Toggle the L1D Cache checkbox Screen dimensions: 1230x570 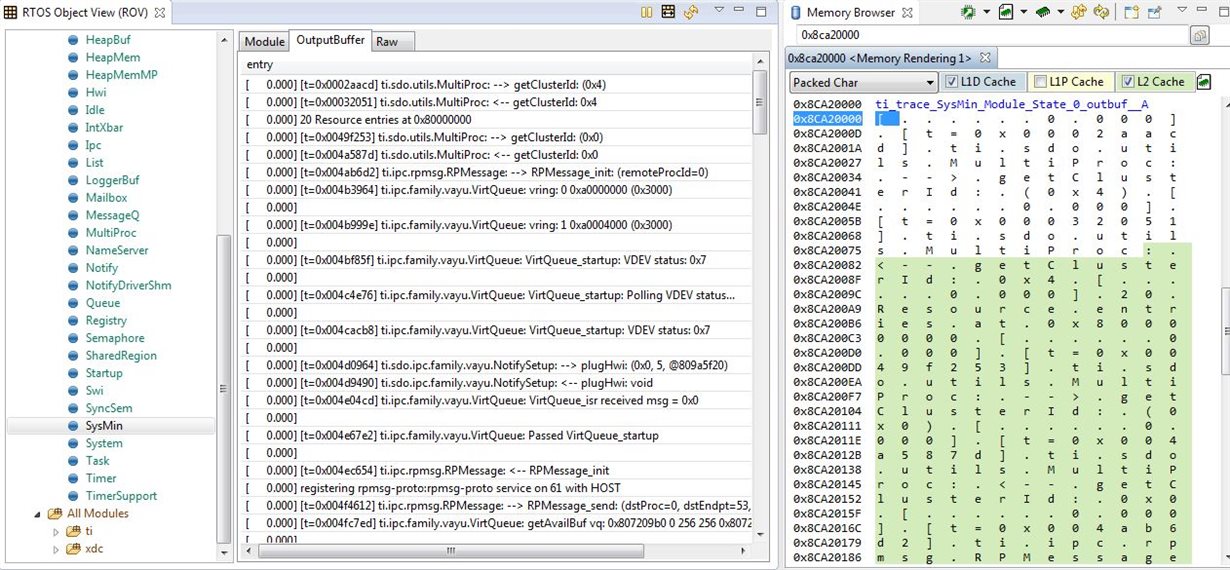coord(951,82)
